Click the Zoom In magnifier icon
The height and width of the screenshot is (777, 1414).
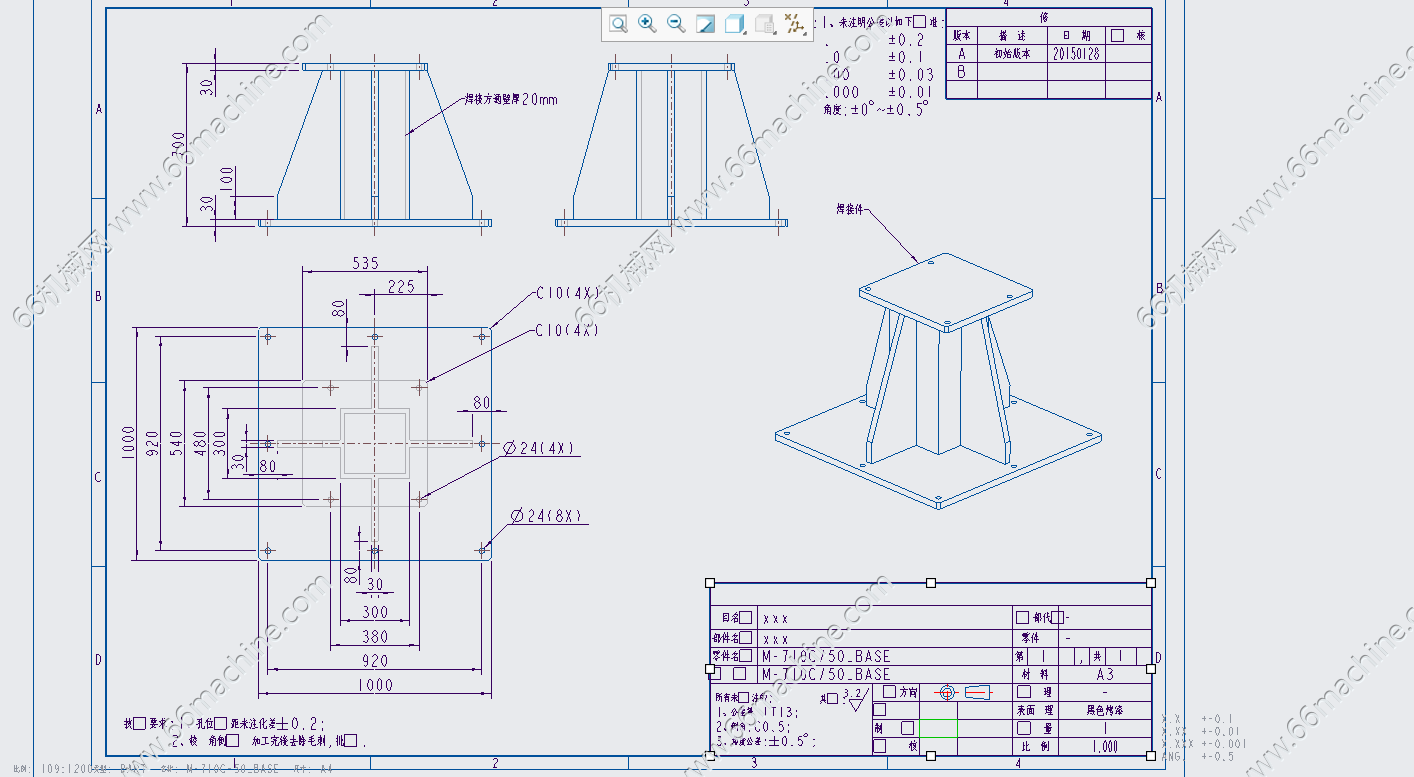coord(647,24)
